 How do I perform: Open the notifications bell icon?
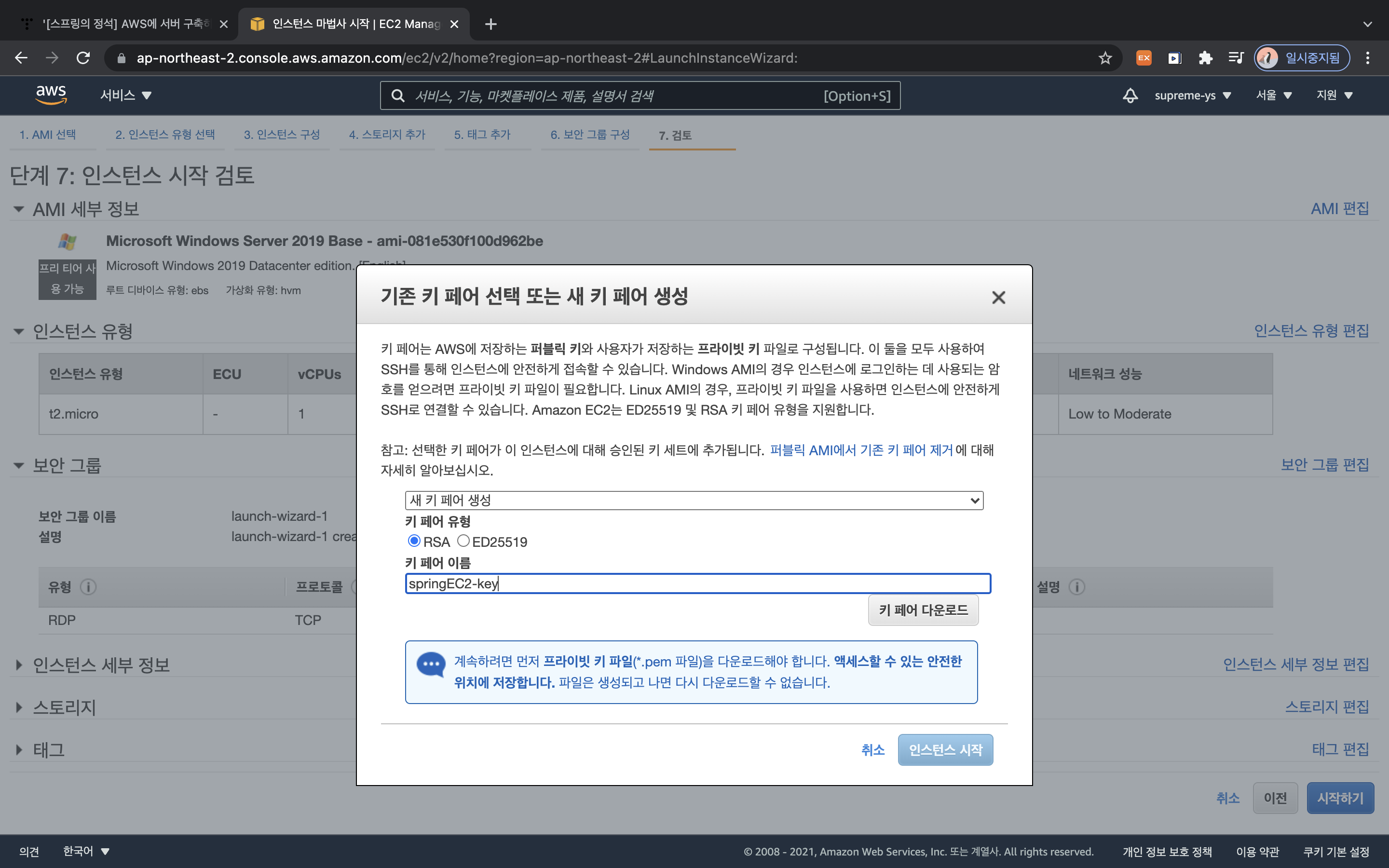[1130, 95]
